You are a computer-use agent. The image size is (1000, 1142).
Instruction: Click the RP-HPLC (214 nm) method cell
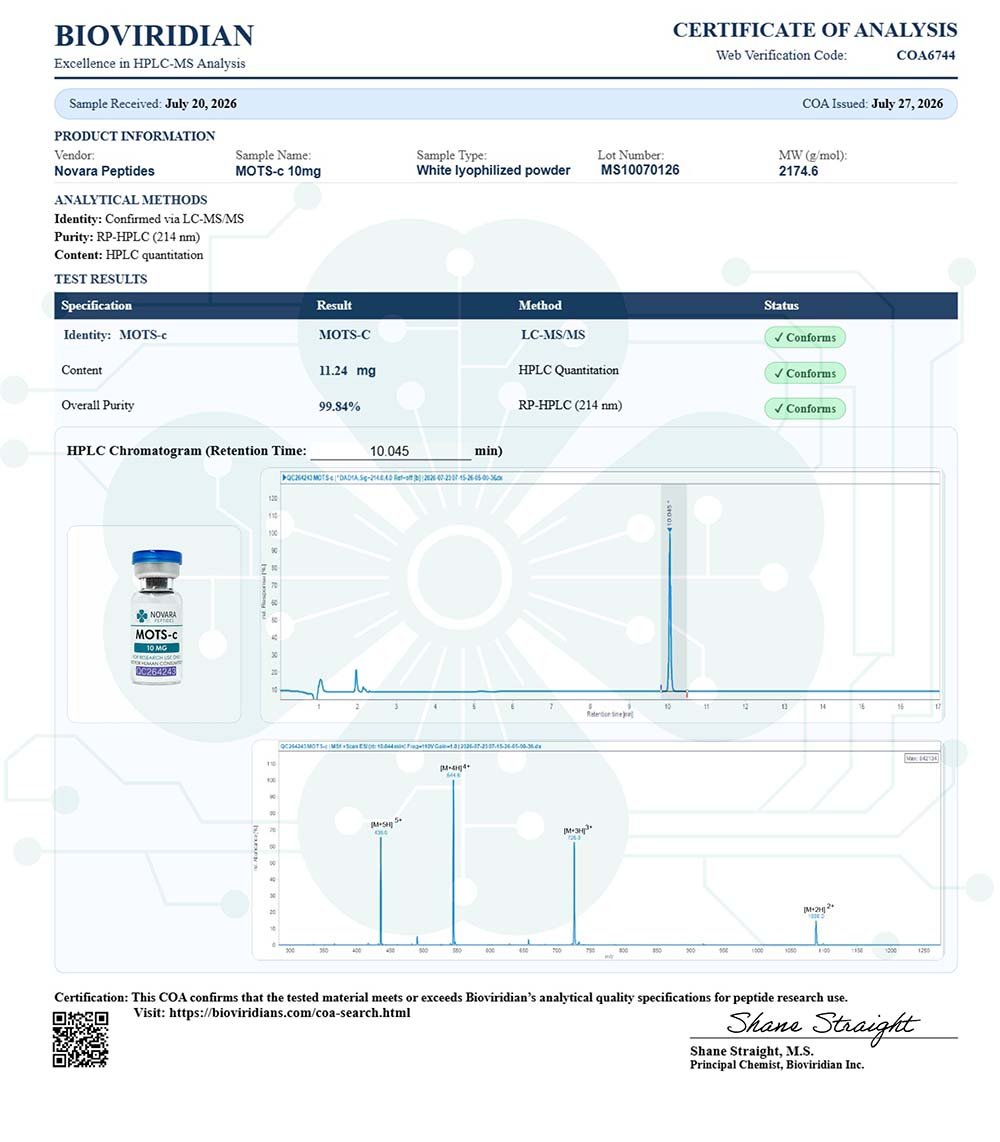coord(570,405)
